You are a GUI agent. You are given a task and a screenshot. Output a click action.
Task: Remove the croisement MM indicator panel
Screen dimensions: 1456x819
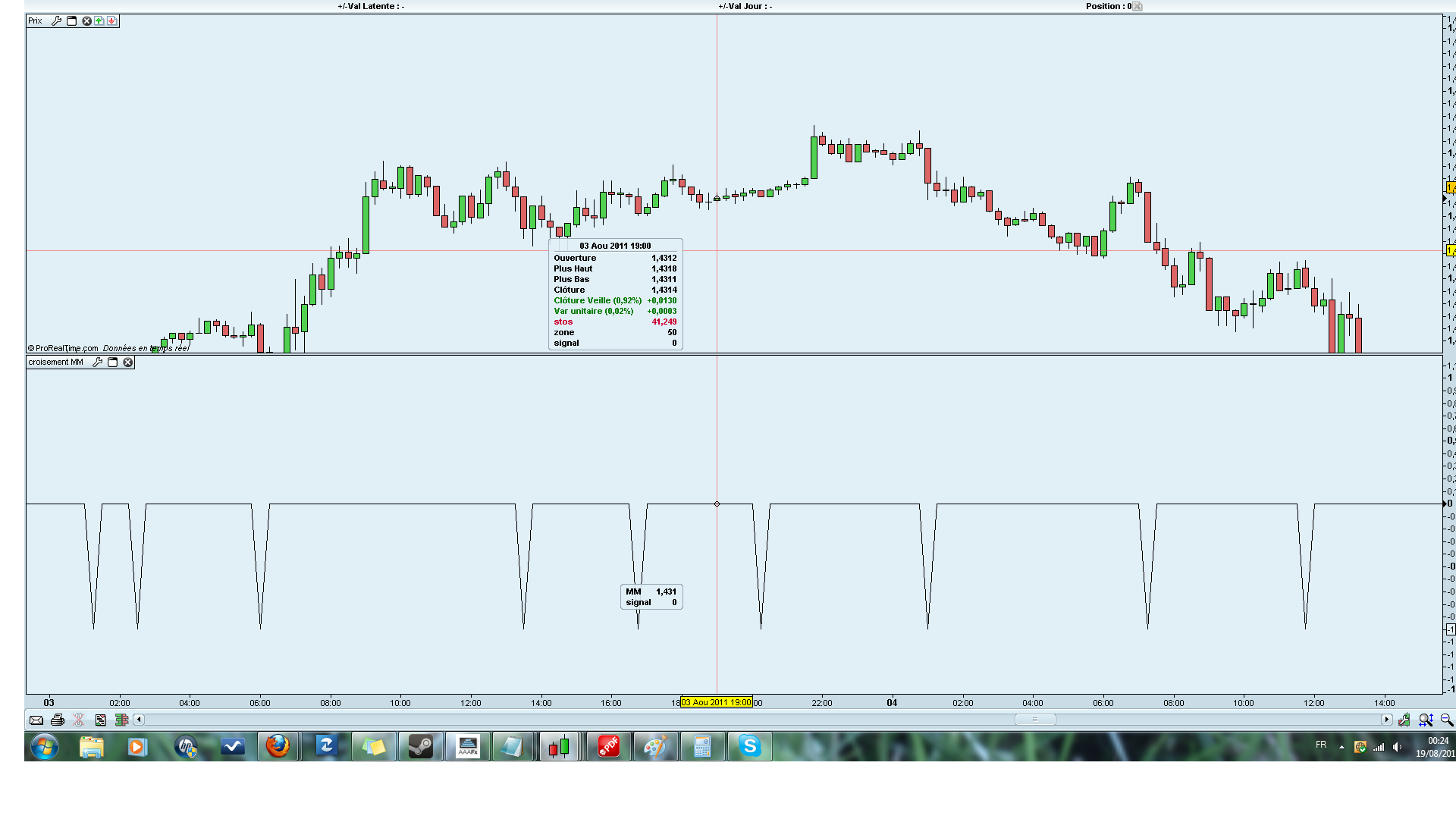point(128,362)
